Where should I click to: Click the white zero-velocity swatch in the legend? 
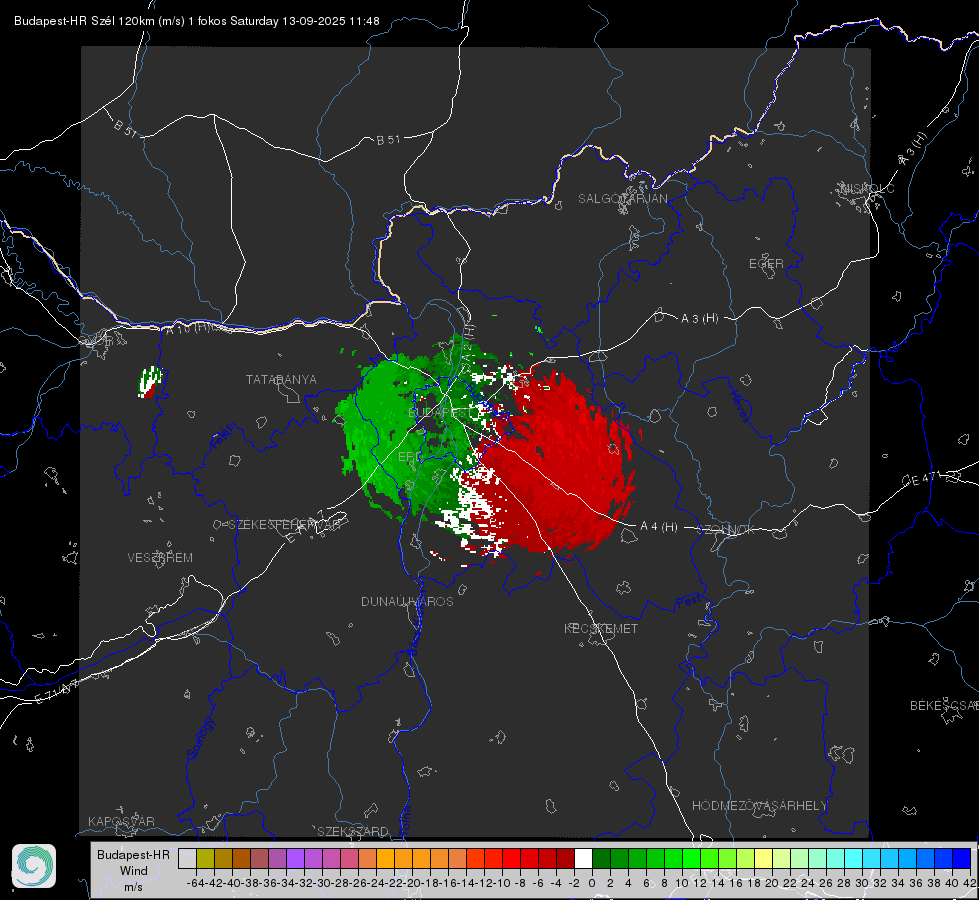pos(583,858)
